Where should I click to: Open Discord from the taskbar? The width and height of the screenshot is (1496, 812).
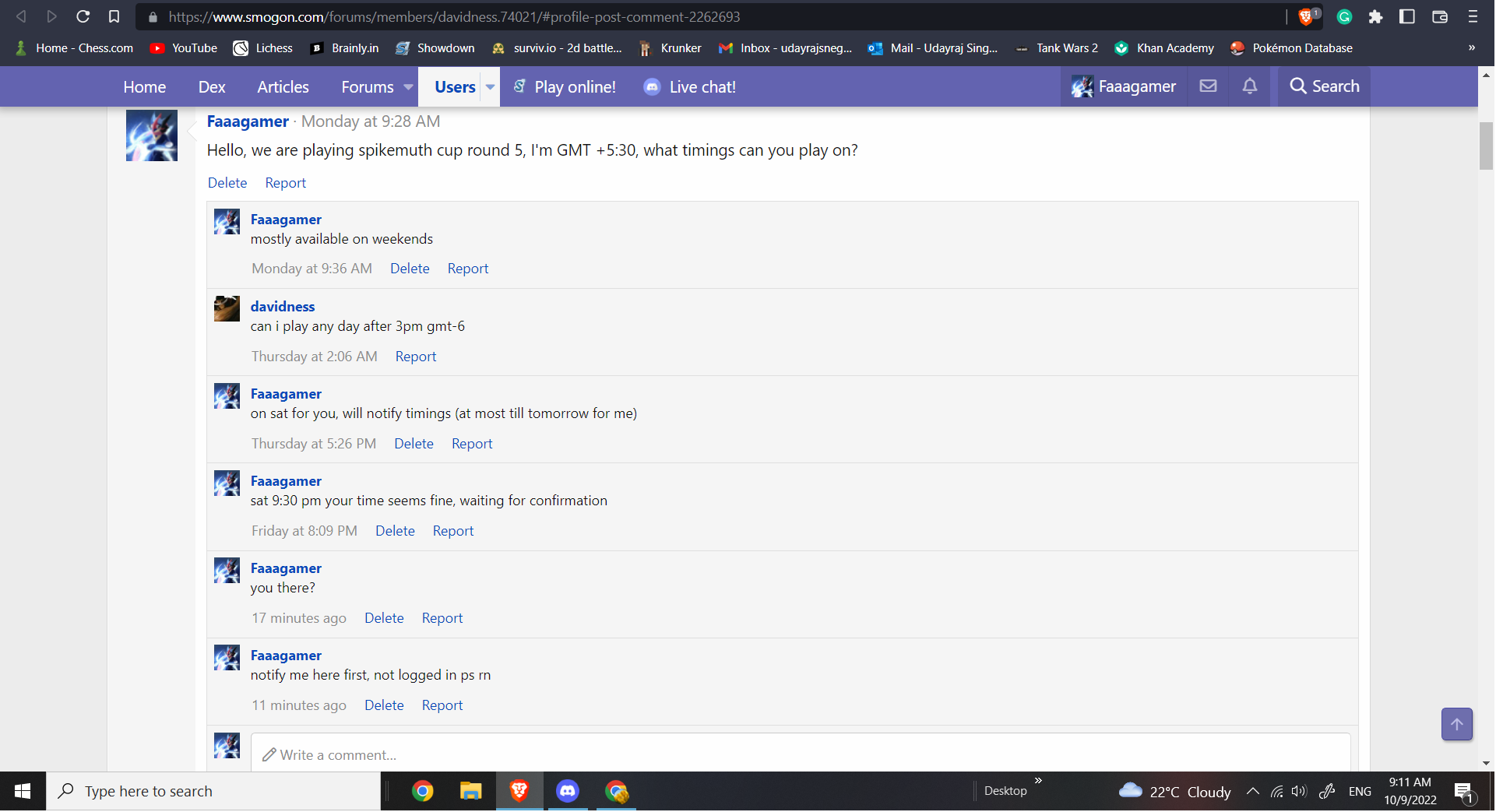point(568,791)
